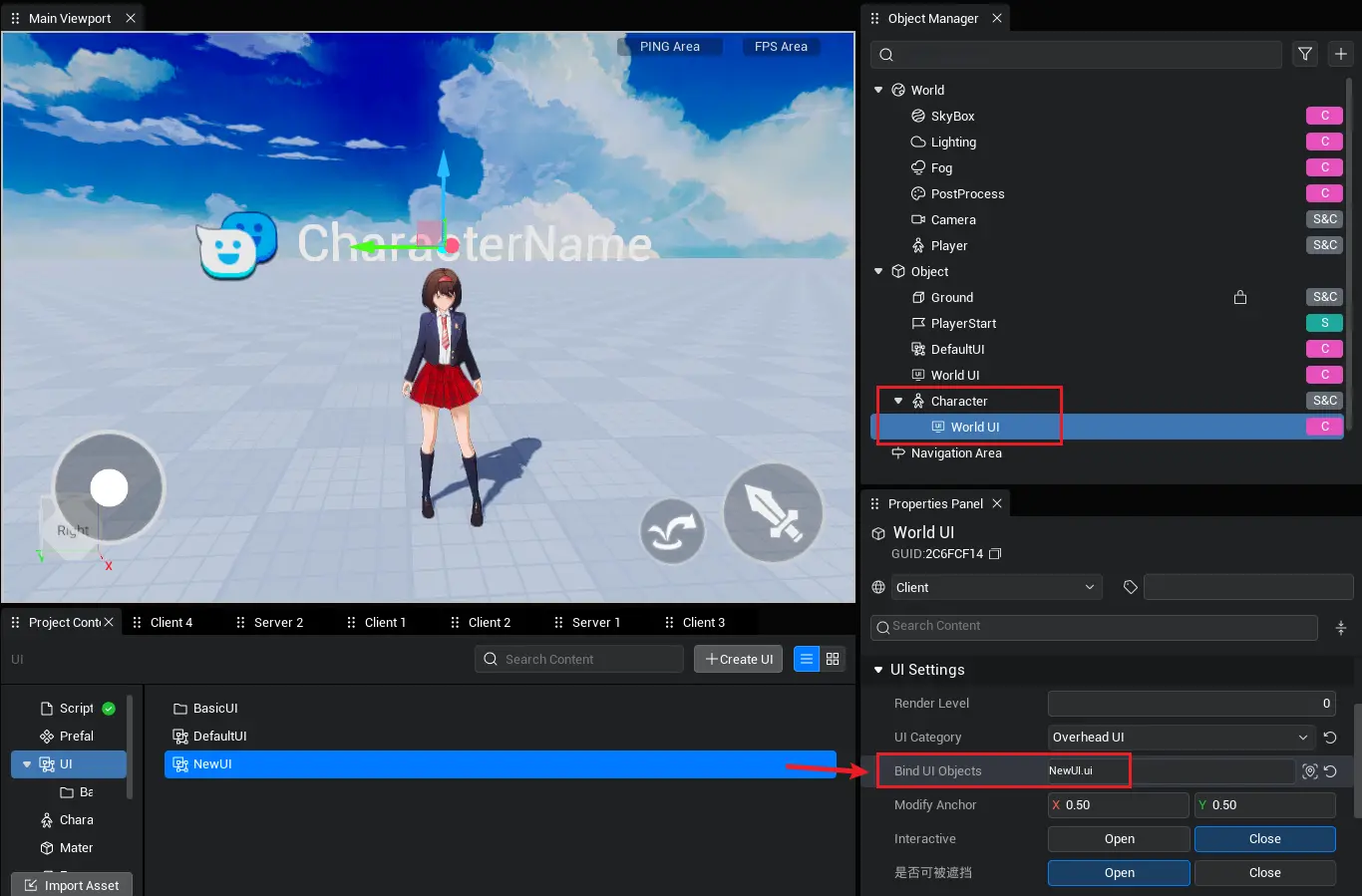Select the Fog object
The image size is (1362, 896).
[941, 167]
